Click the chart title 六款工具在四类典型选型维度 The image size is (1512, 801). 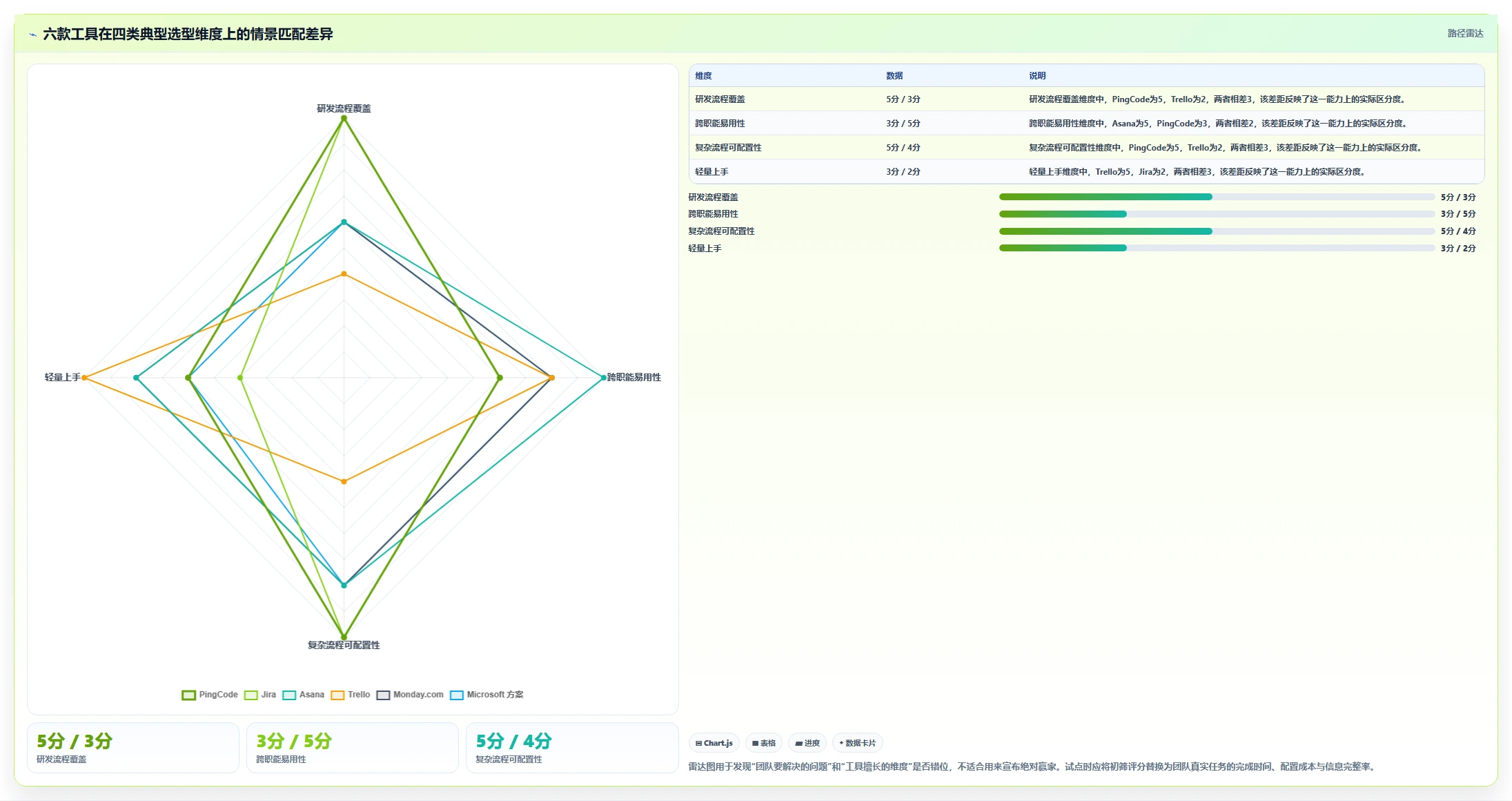(188, 34)
